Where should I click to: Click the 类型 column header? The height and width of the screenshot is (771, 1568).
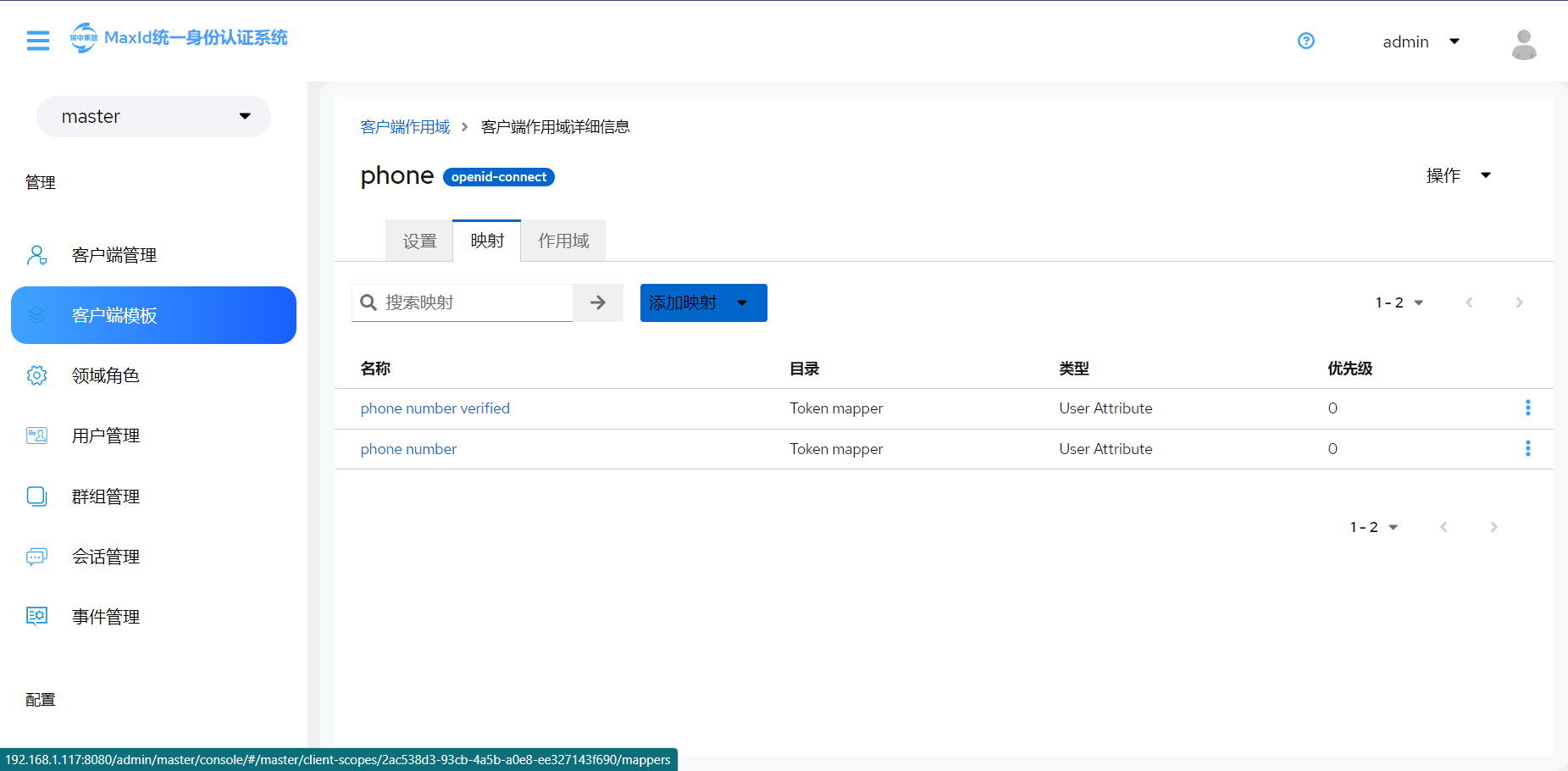pyautogui.click(x=1074, y=369)
